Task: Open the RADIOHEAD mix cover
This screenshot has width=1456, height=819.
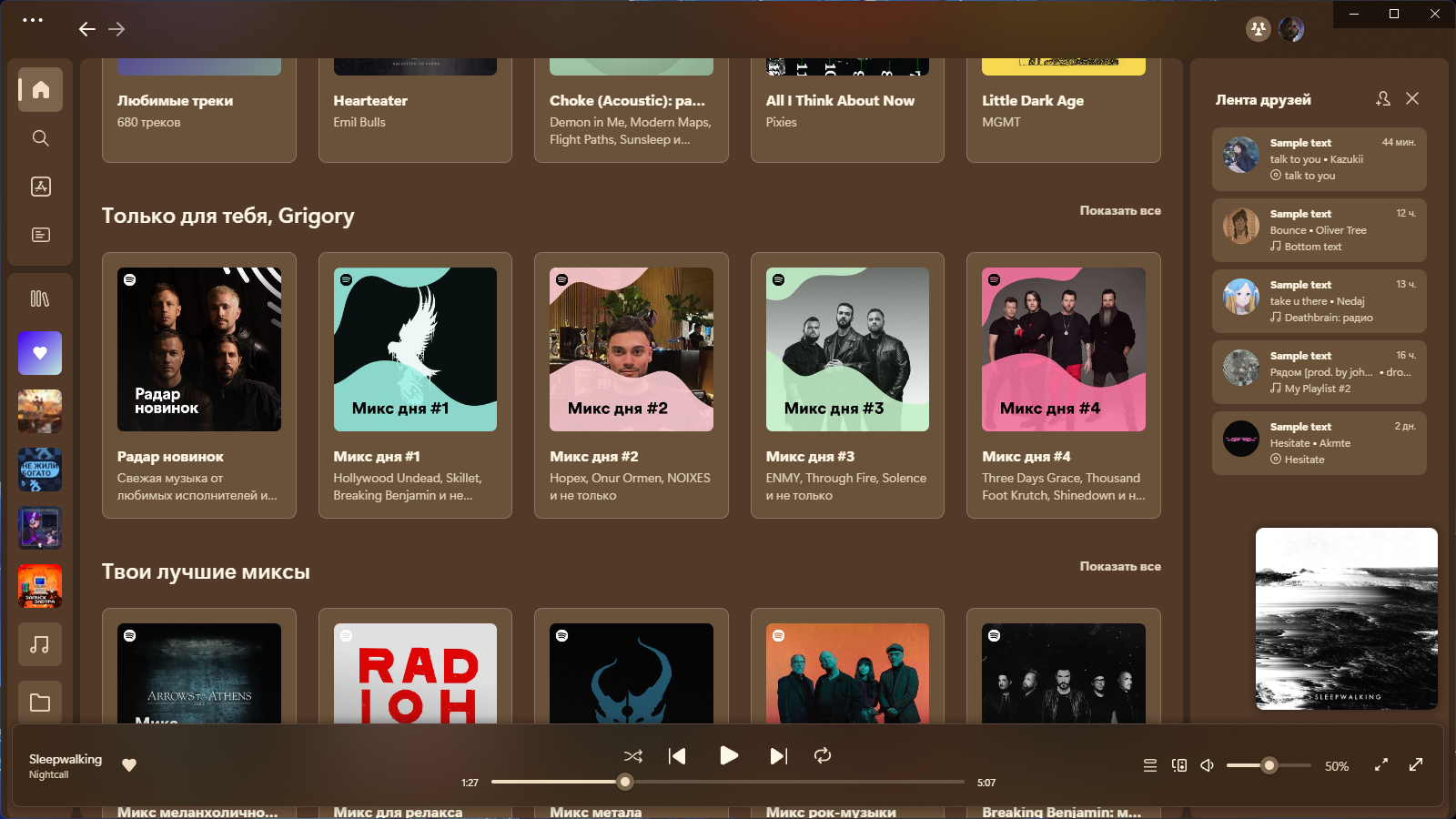Action: pyautogui.click(x=415, y=673)
